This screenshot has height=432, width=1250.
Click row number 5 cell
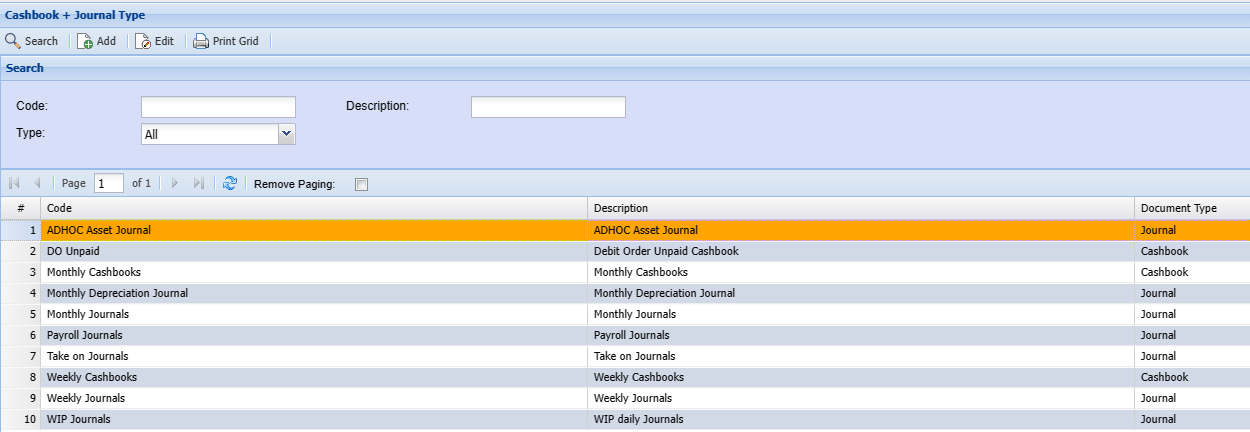(20, 314)
